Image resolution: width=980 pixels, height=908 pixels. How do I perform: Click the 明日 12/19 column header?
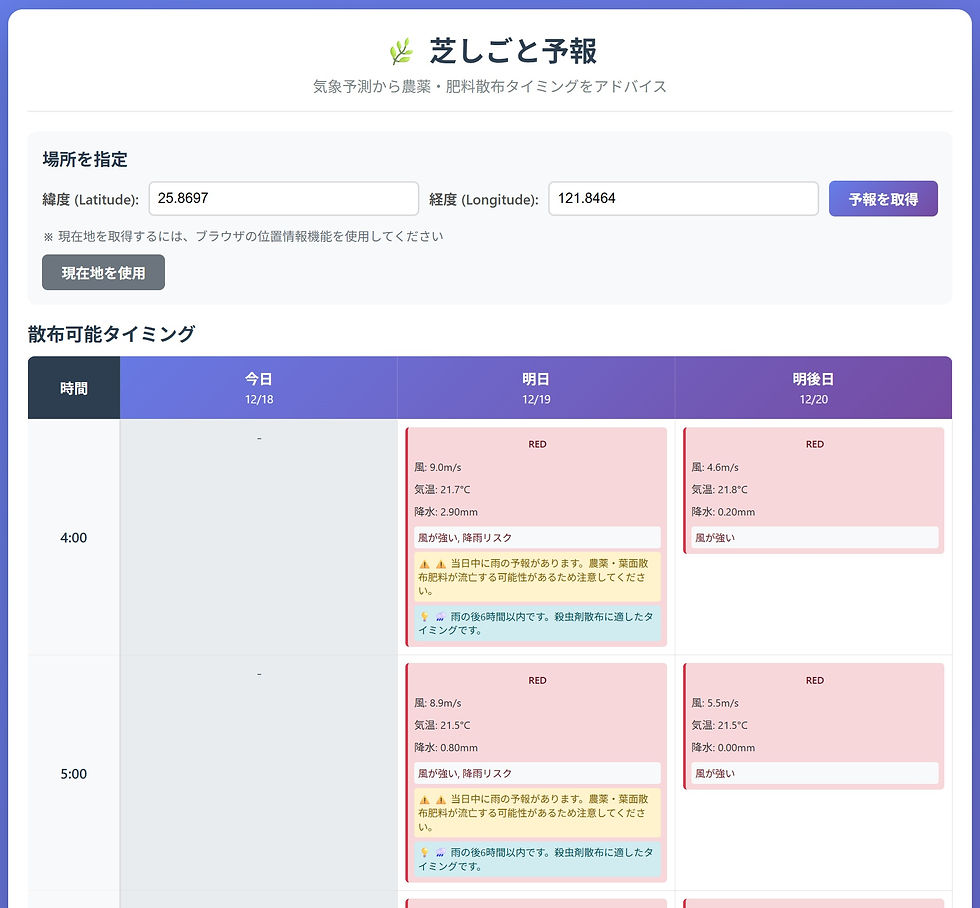536,386
